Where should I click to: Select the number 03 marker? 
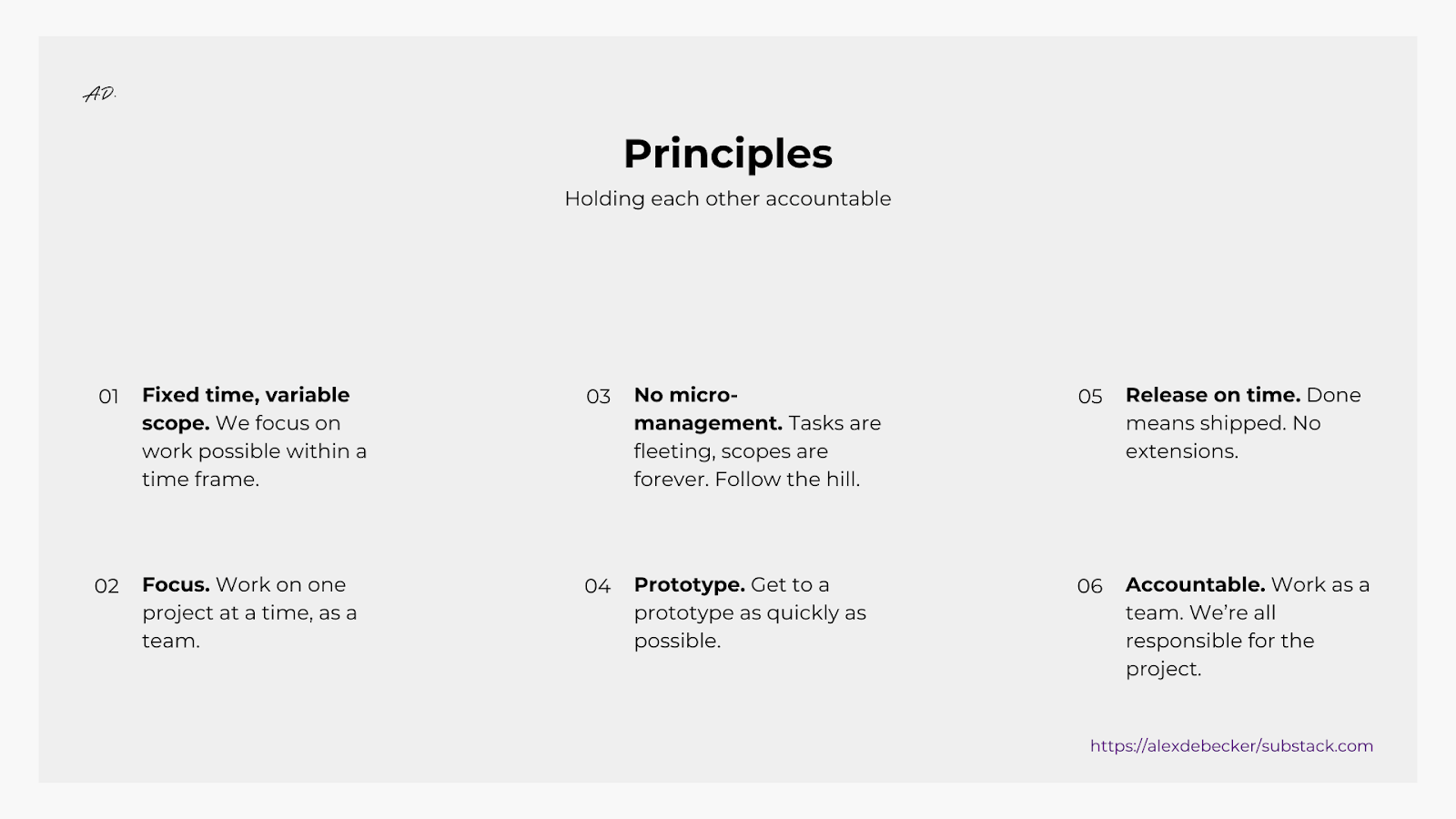[x=598, y=397]
